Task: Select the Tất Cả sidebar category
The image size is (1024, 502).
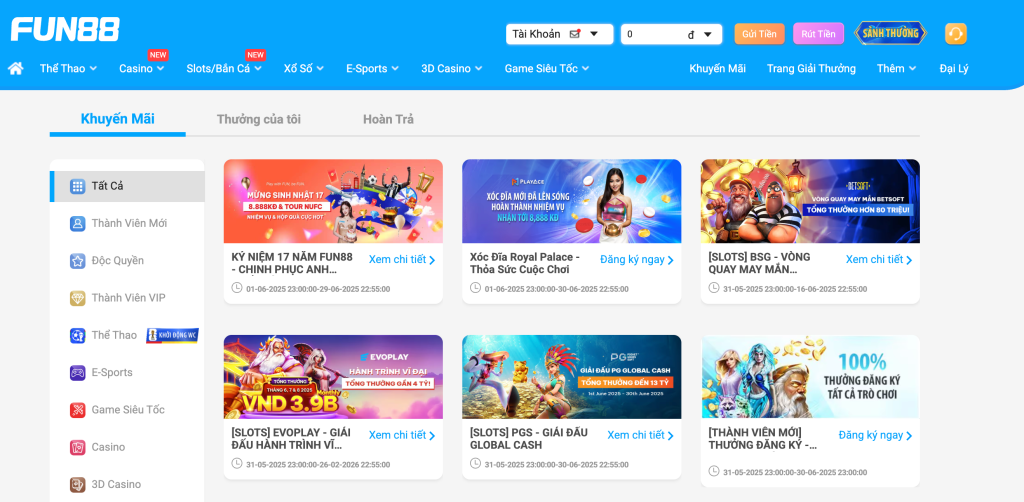Action: pos(127,186)
